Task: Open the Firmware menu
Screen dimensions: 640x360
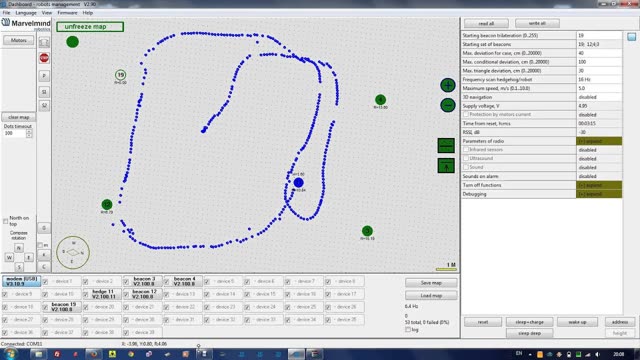Action: coord(67,13)
